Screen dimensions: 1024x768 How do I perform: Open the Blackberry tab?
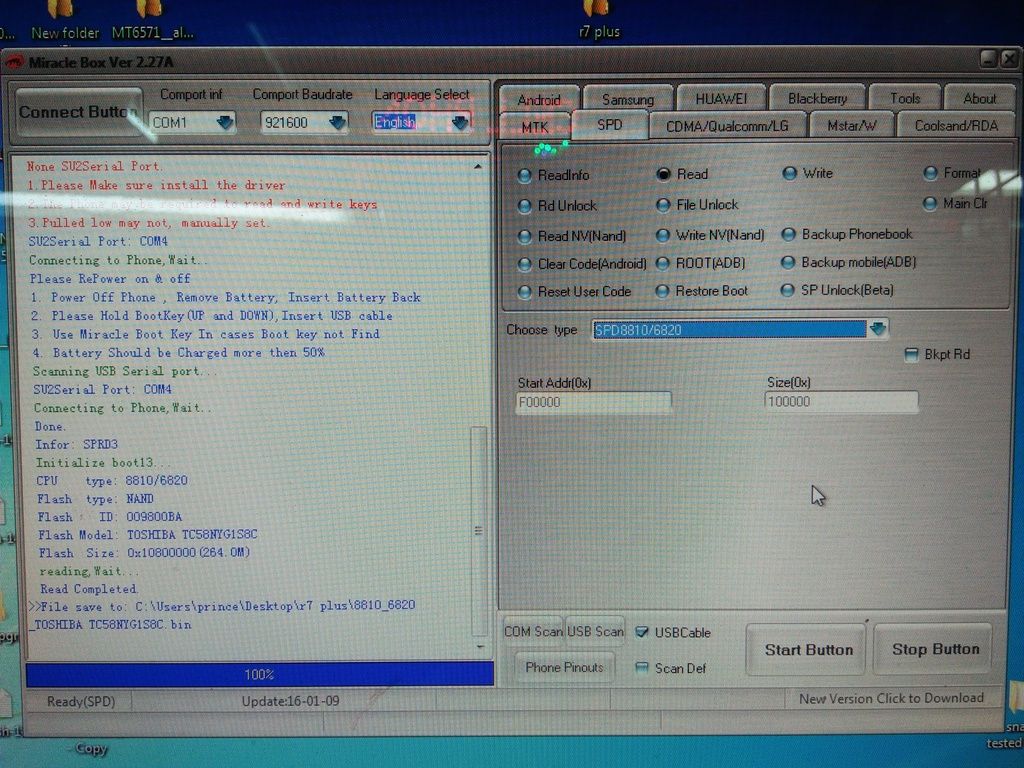click(x=817, y=99)
